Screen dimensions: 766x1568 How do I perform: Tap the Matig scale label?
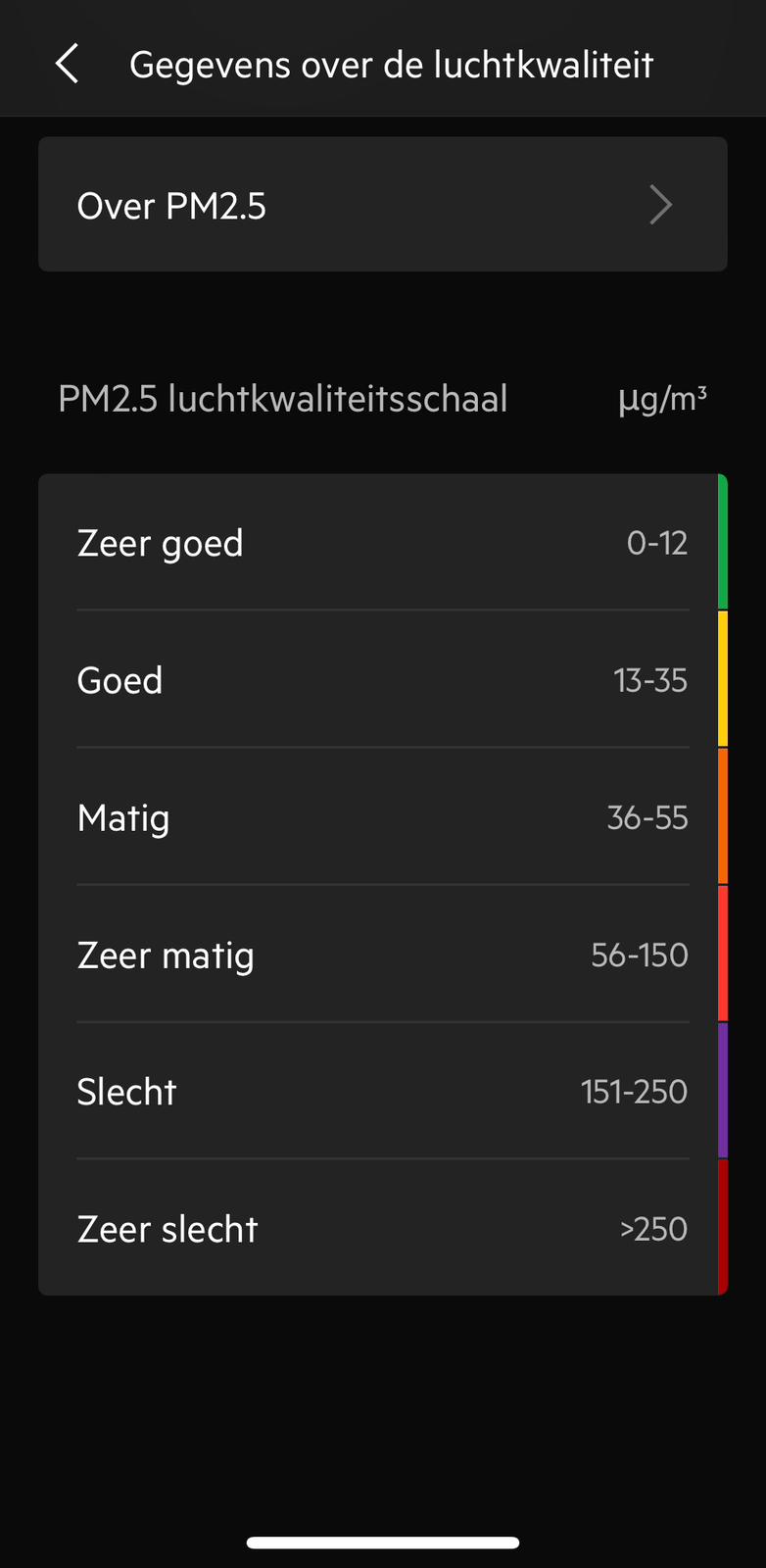(123, 817)
